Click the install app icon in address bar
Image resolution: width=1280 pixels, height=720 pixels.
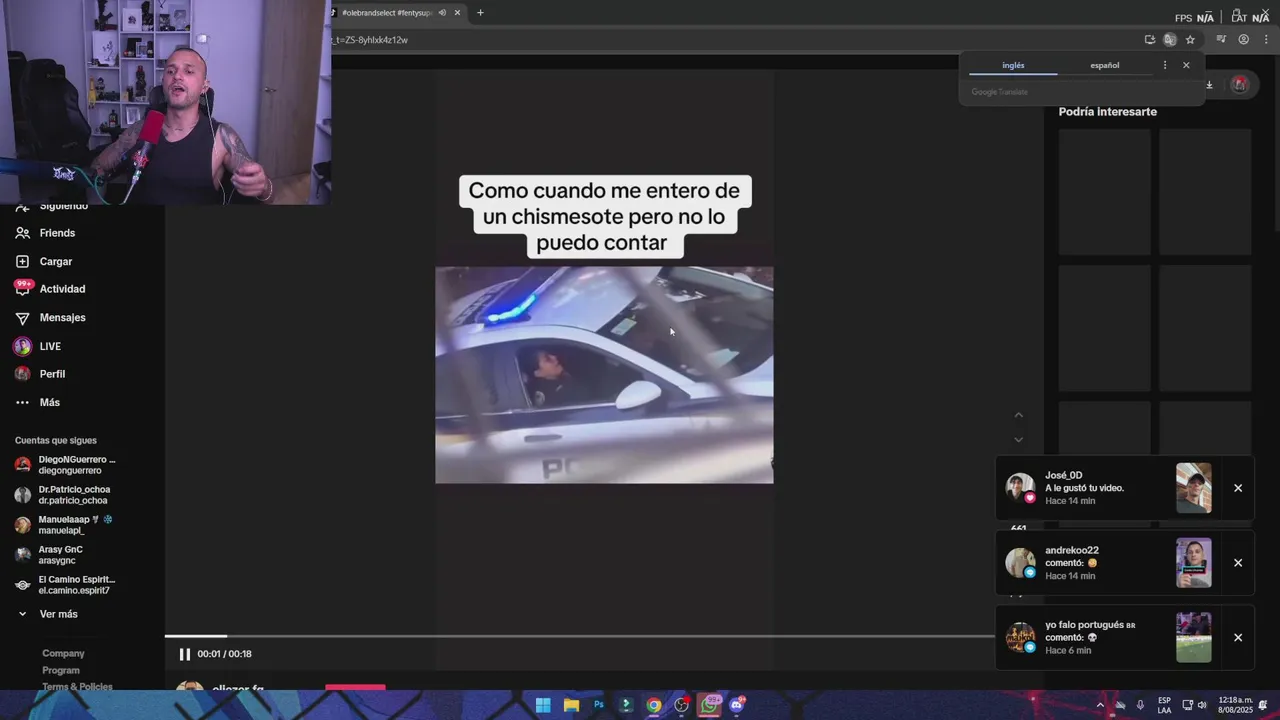point(1150,40)
